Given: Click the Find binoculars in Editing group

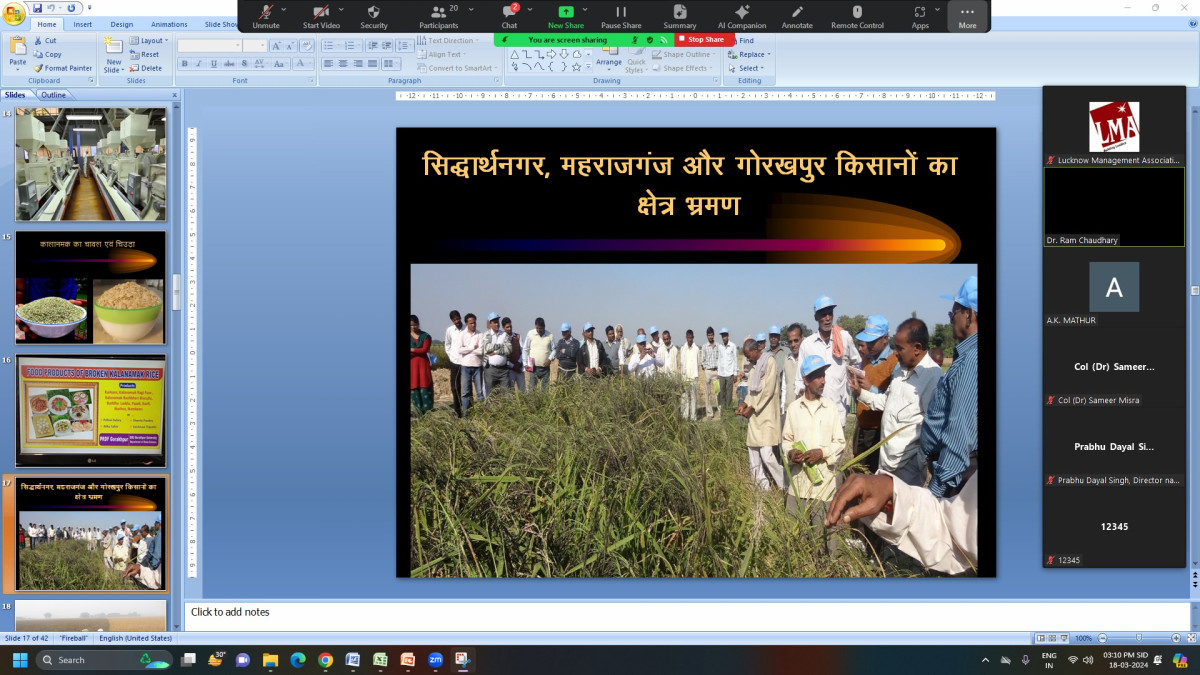Looking at the screenshot, I should 746,41.
